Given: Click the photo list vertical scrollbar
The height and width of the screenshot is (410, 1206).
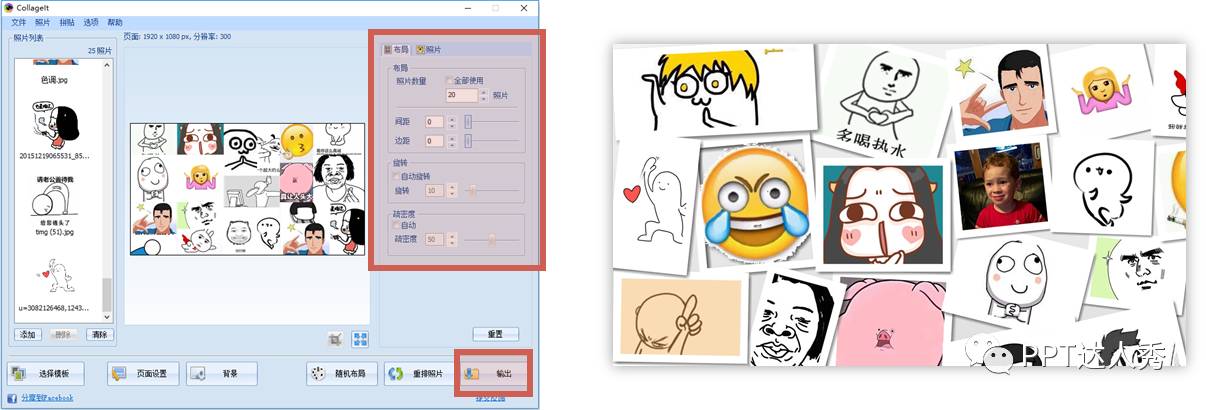Looking at the screenshot, I should click(x=108, y=189).
